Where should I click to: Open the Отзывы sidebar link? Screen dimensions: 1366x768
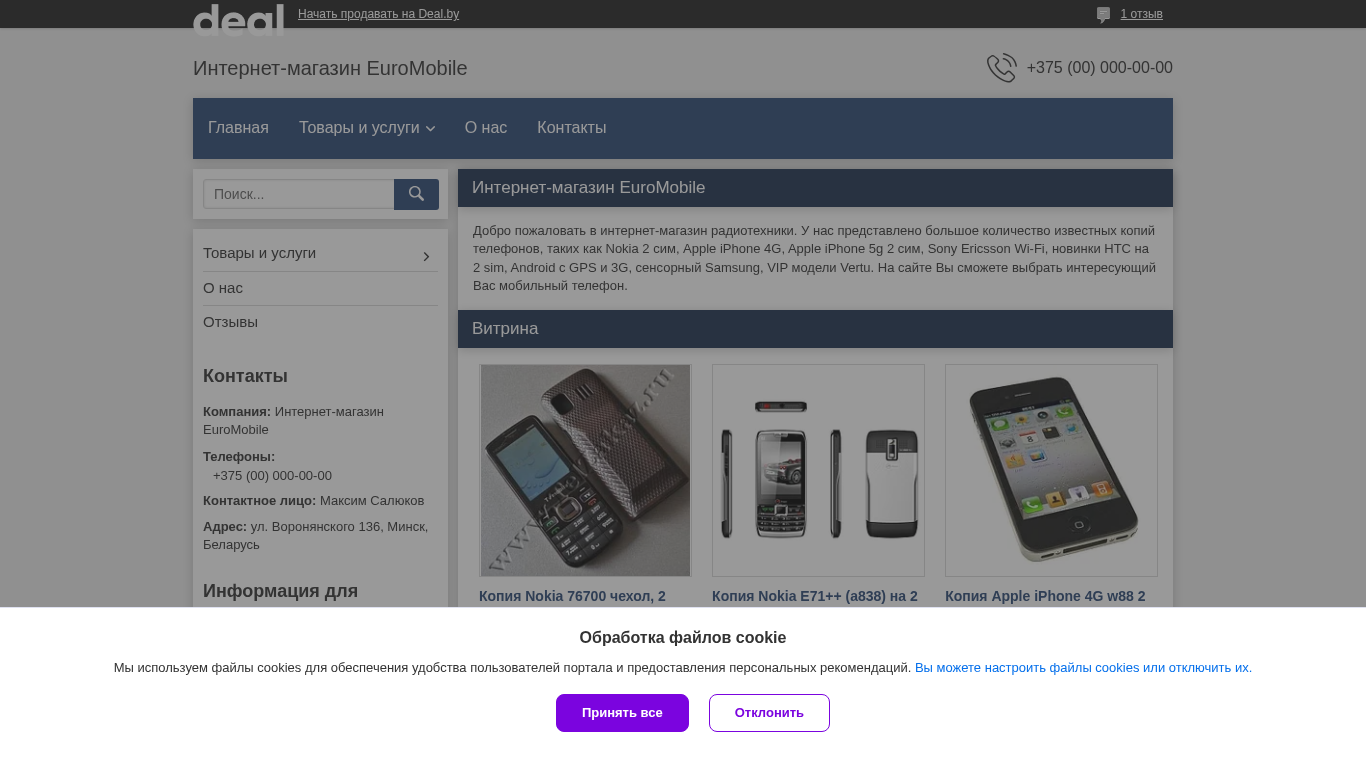pyautogui.click(x=230, y=322)
